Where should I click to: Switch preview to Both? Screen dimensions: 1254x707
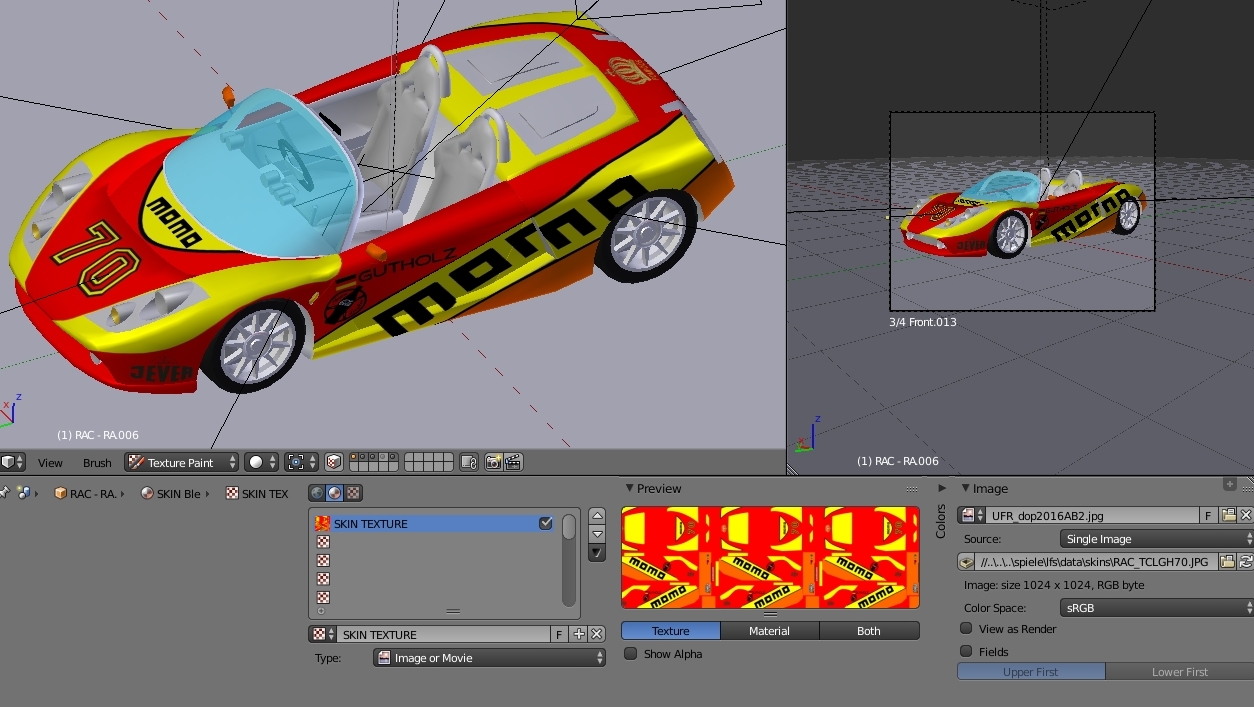click(869, 631)
